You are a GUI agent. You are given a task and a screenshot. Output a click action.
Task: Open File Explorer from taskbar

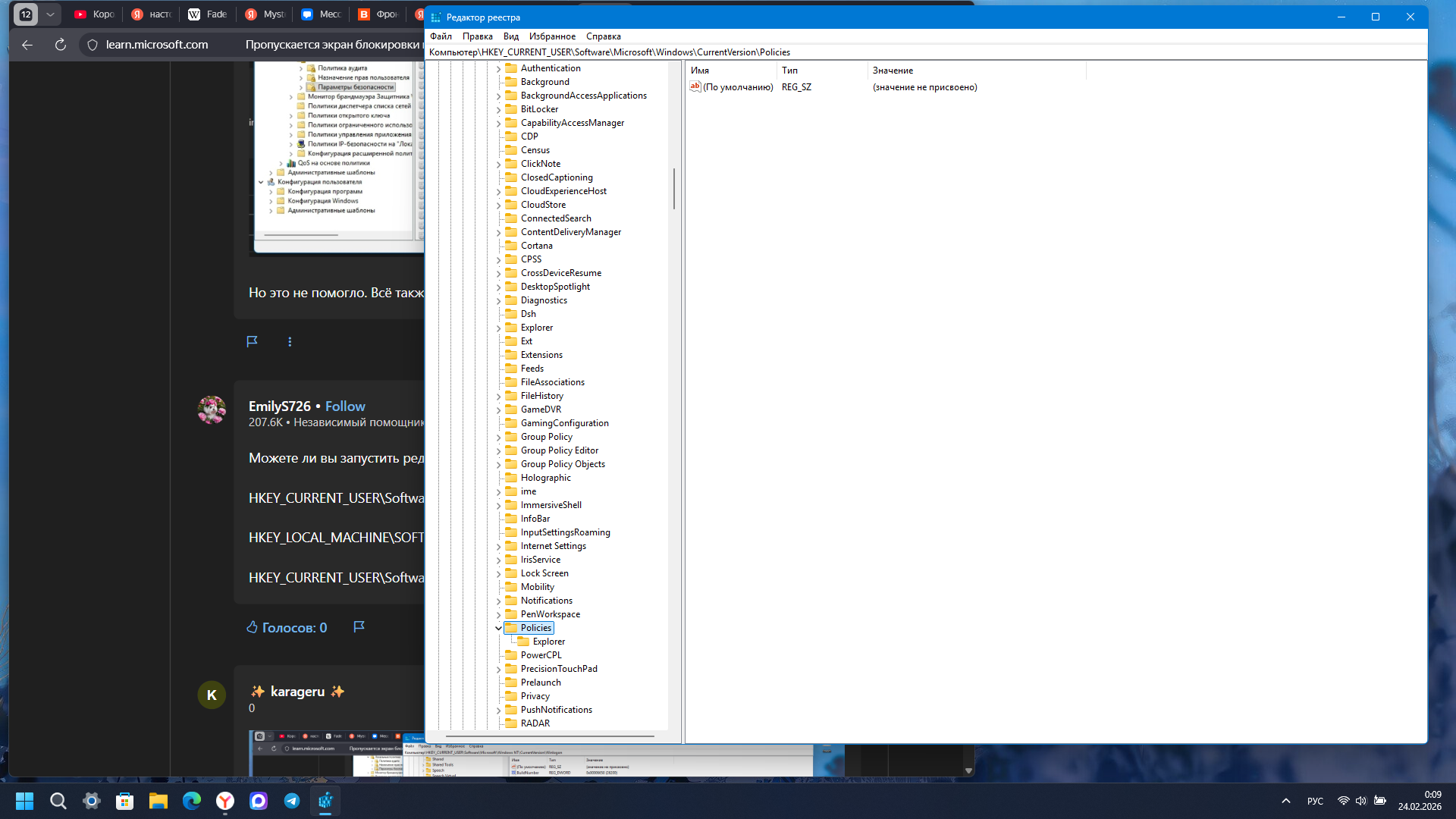158,801
